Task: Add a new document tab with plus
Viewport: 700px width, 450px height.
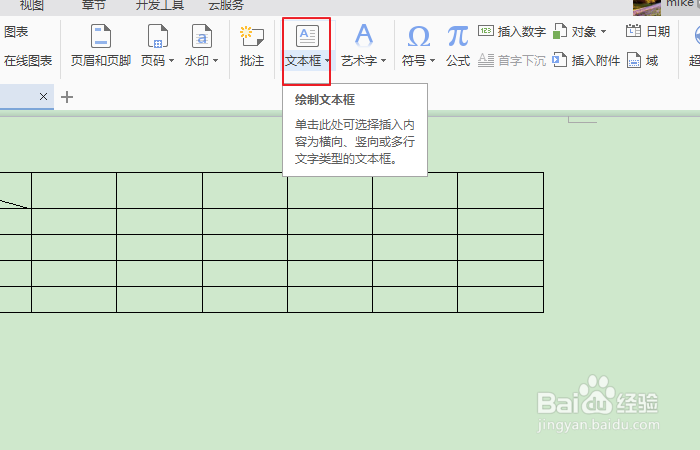Action: tap(67, 97)
